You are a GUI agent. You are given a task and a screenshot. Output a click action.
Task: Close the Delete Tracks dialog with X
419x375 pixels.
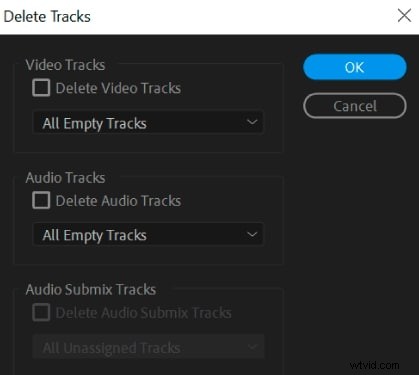[x=404, y=15]
